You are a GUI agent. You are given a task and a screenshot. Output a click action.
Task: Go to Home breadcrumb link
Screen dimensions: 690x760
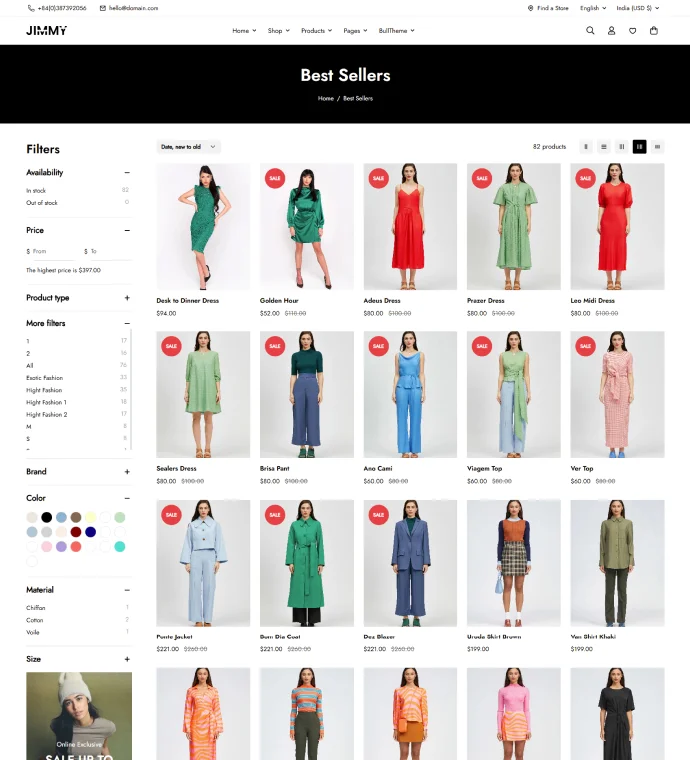pos(326,98)
